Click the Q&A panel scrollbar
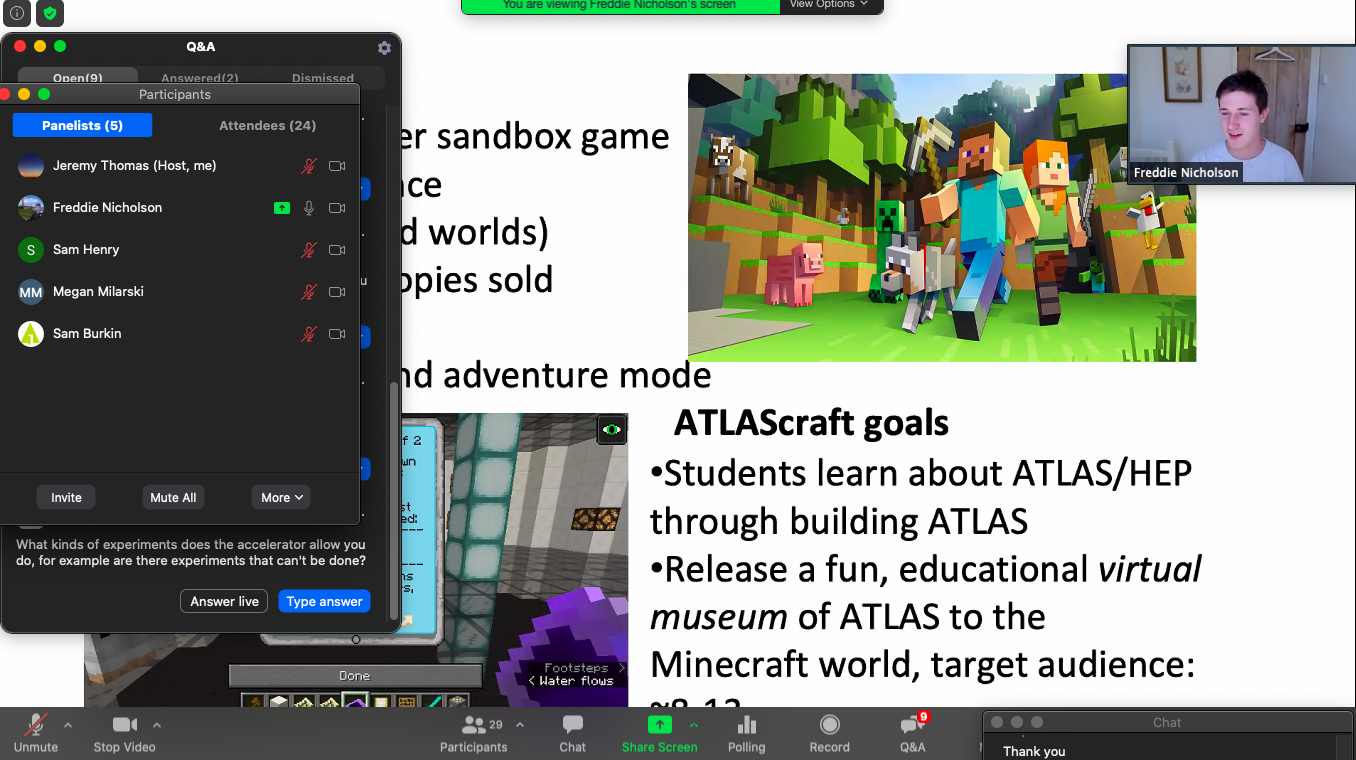The image size is (1356, 760). (394, 500)
